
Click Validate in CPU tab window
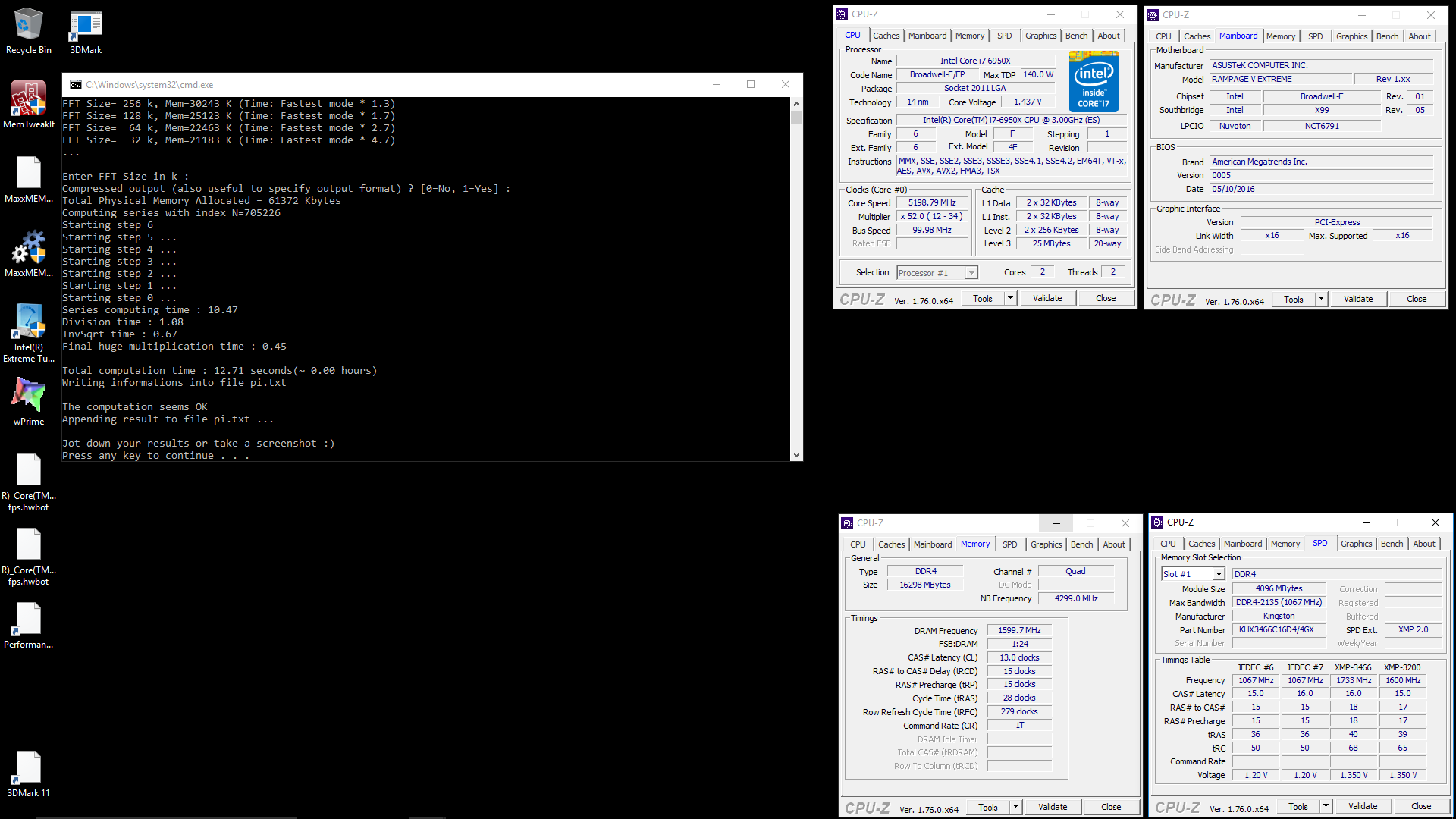coord(1047,299)
